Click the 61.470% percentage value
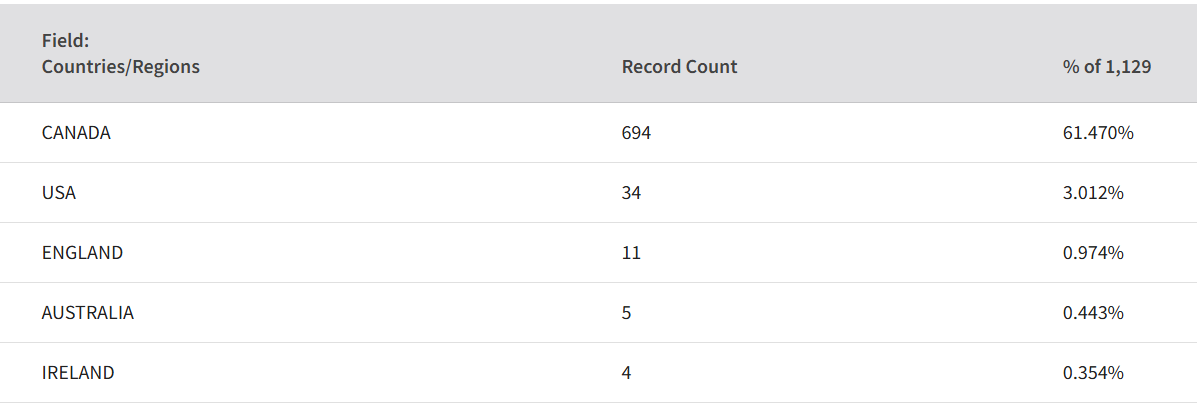The image size is (1197, 407). (x=1098, y=133)
